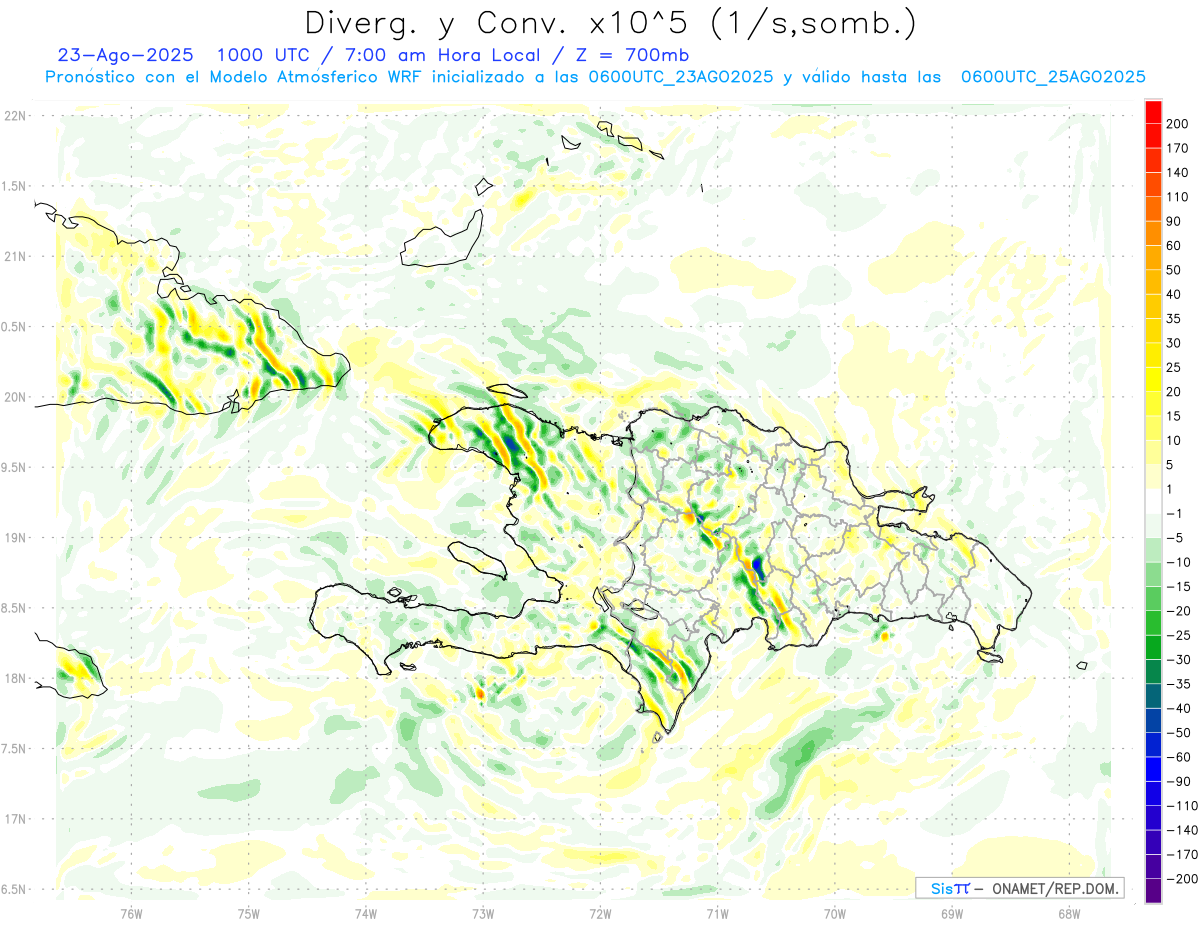Image resolution: width=1200 pixels, height=927 pixels.
Task: Click the '-20' colorbar value
Action: (1177, 610)
